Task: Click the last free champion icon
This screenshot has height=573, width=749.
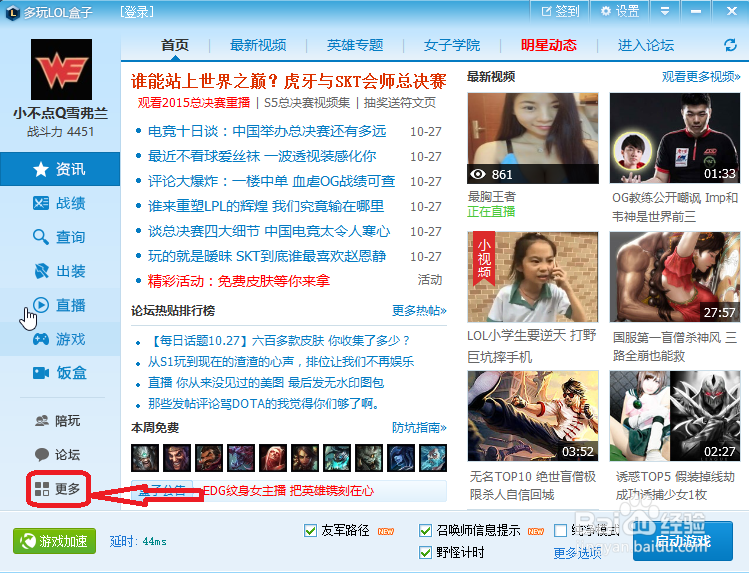Action: (433, 458)
